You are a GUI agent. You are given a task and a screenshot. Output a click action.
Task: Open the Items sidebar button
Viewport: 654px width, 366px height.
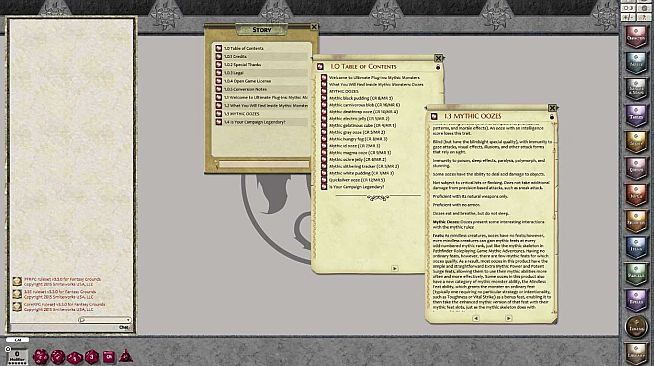point(636,247)
